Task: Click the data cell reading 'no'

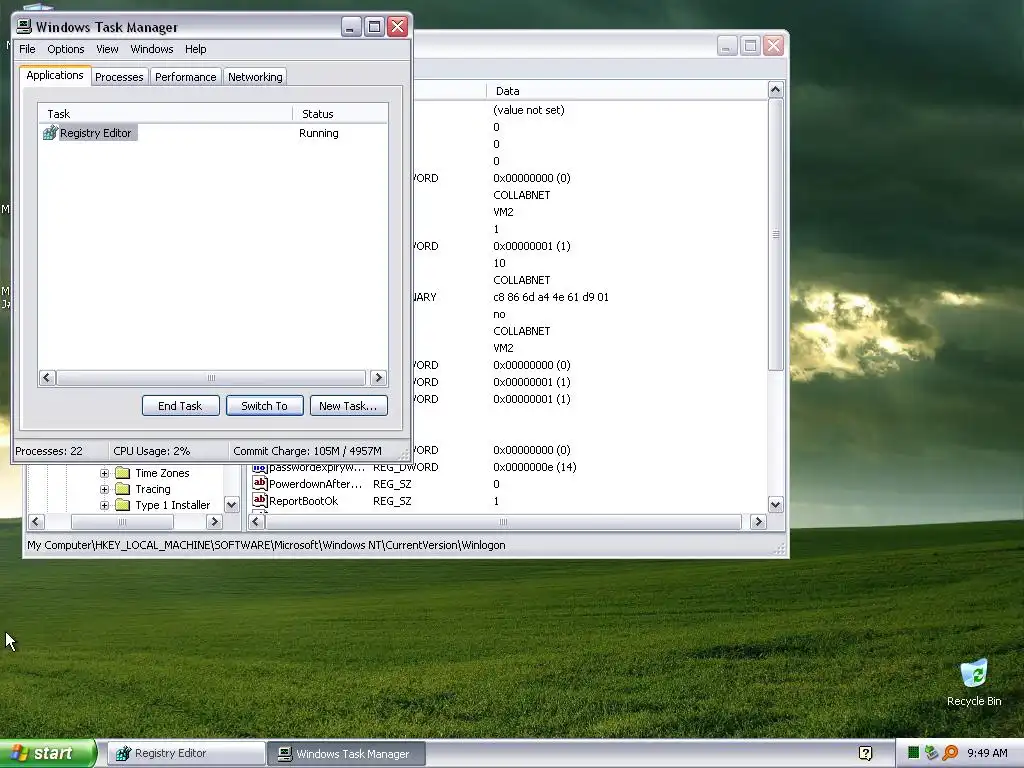Action: 499,314
